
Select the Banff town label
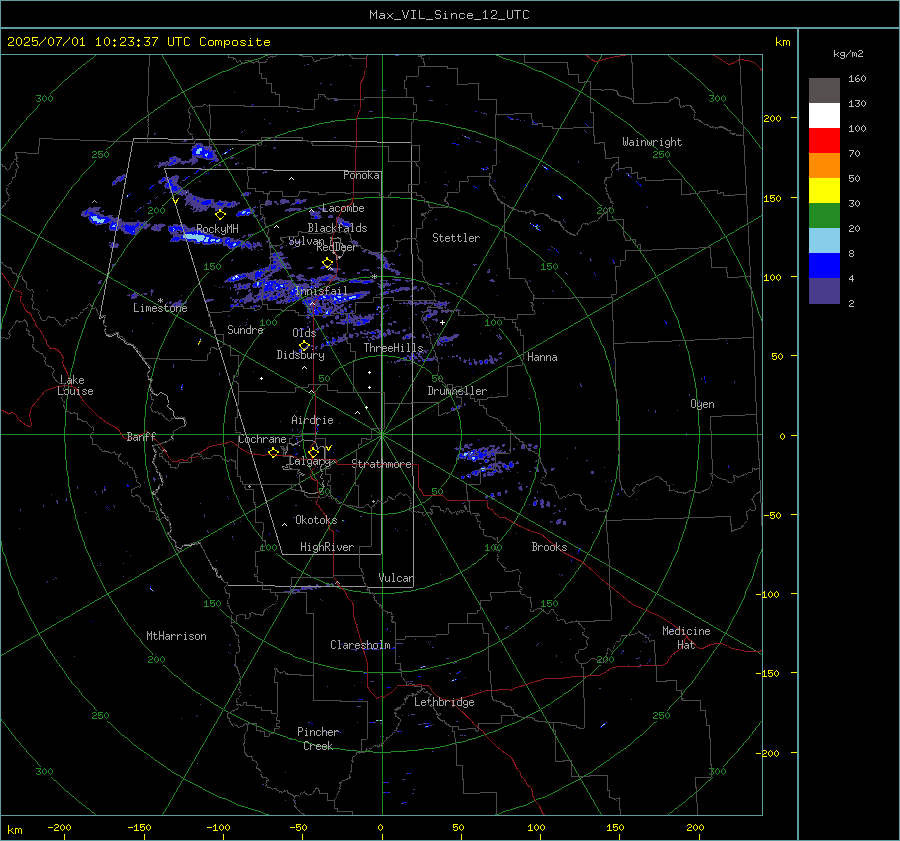(x=141, y=437)
